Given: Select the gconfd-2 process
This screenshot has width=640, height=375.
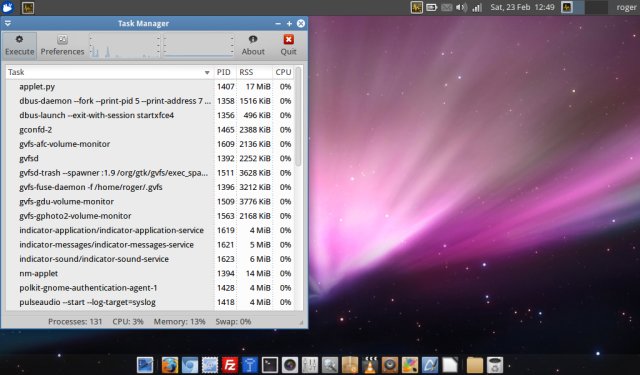Looking at the screenshot, I should pos(150,129).
